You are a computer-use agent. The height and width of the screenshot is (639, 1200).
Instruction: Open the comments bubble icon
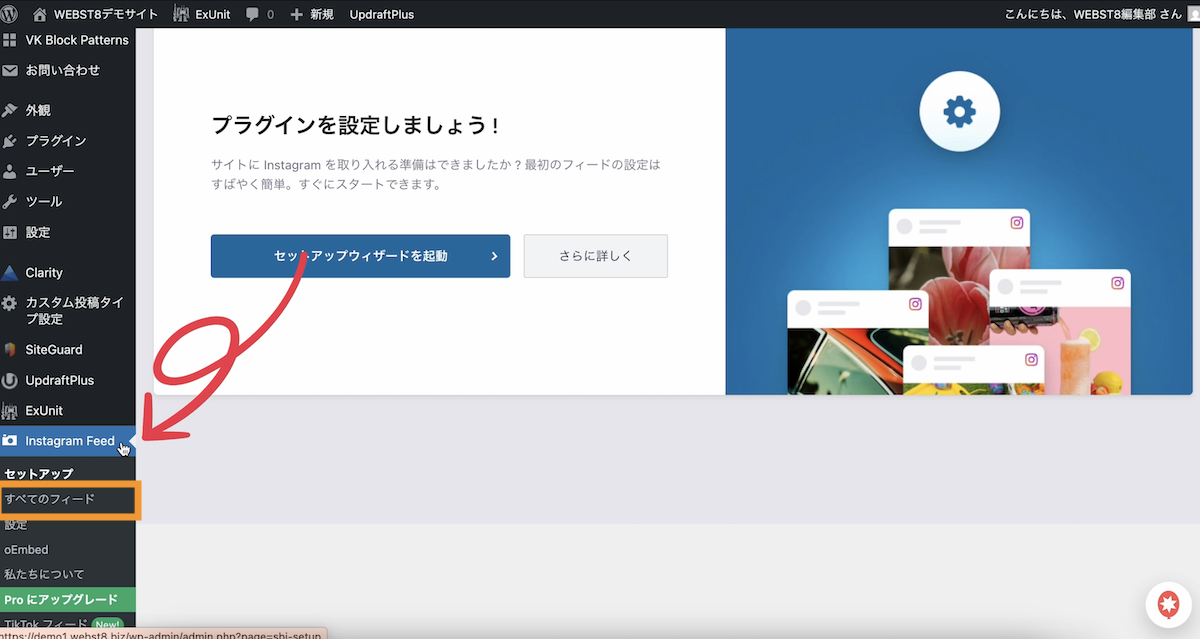[253, 14]
